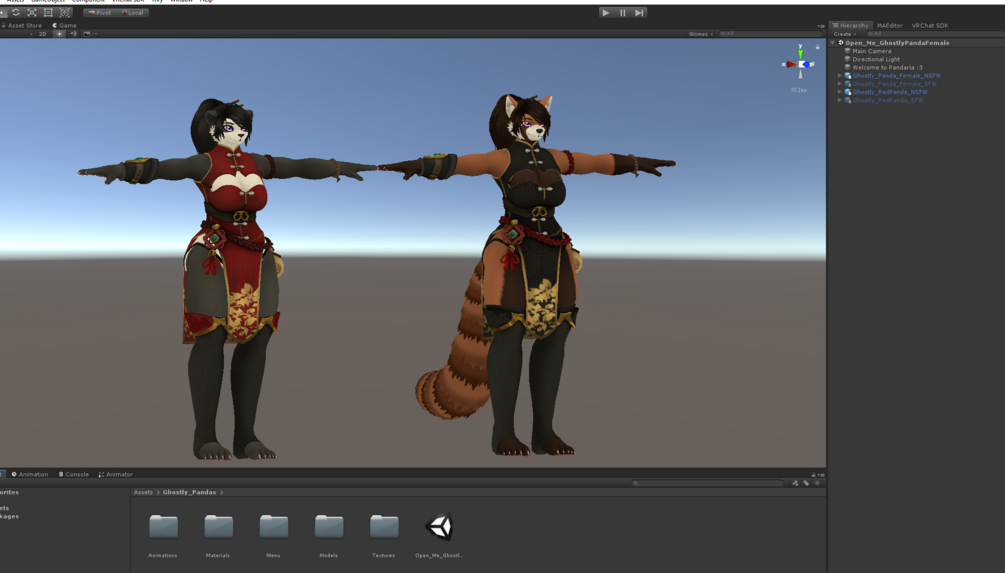Select the combined Transform tool

(x=65, y=12)
